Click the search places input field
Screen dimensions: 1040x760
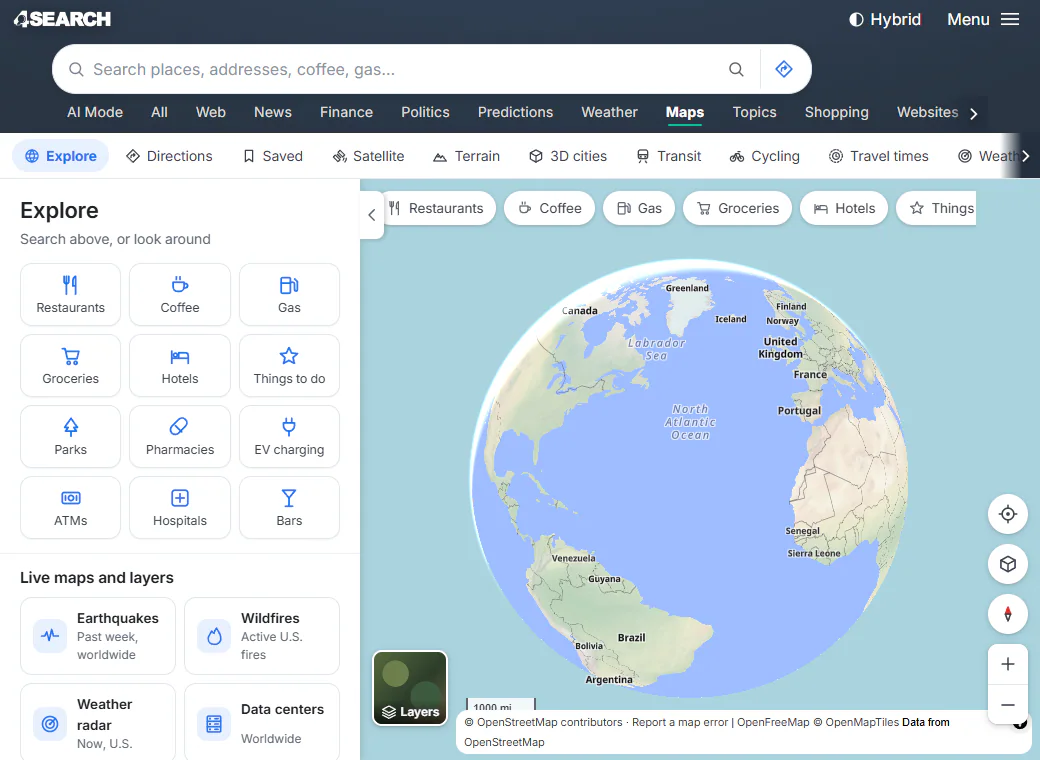(x=405, y=69)
